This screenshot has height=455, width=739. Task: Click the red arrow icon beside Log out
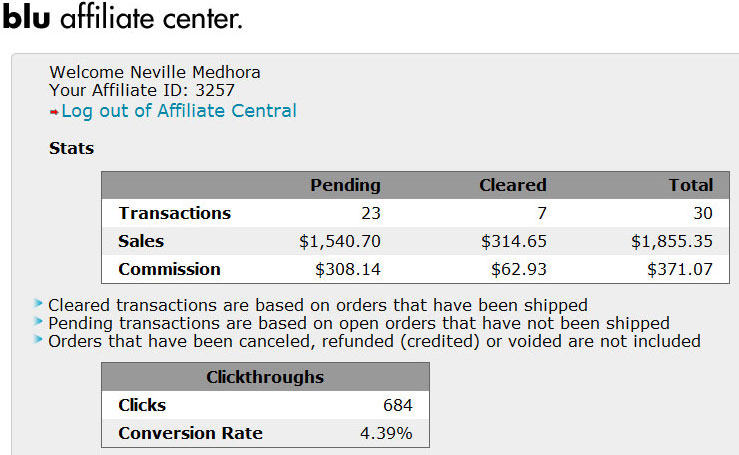click(x=54, y=112)
